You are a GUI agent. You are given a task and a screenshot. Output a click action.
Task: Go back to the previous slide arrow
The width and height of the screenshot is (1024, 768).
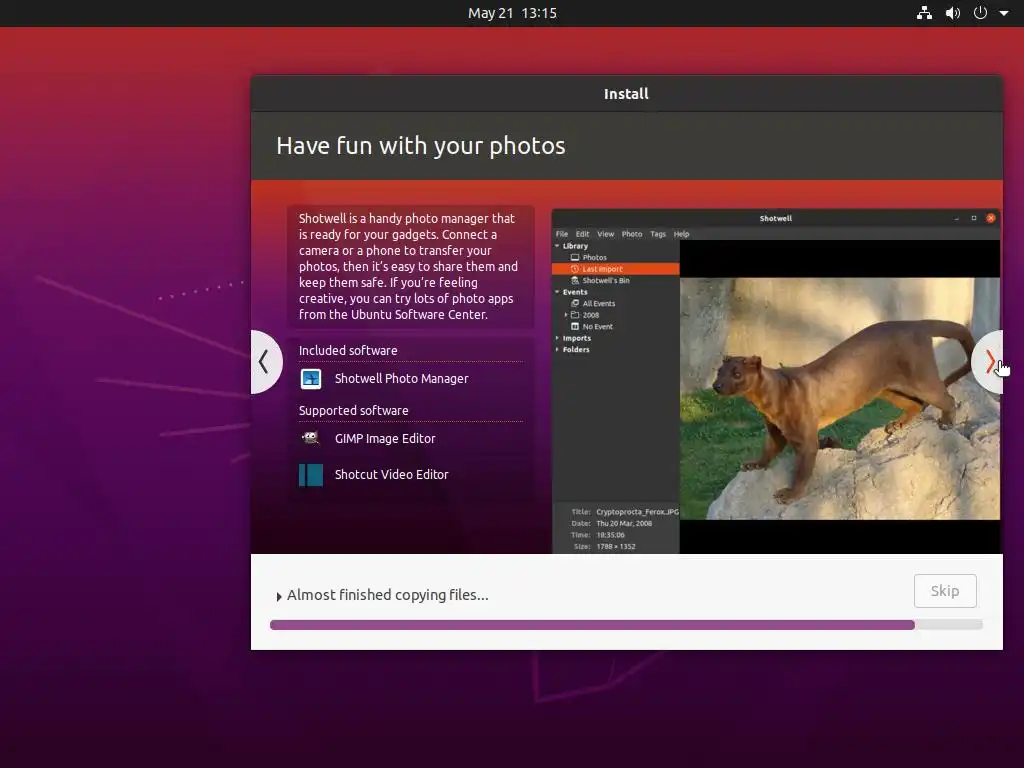265,361
